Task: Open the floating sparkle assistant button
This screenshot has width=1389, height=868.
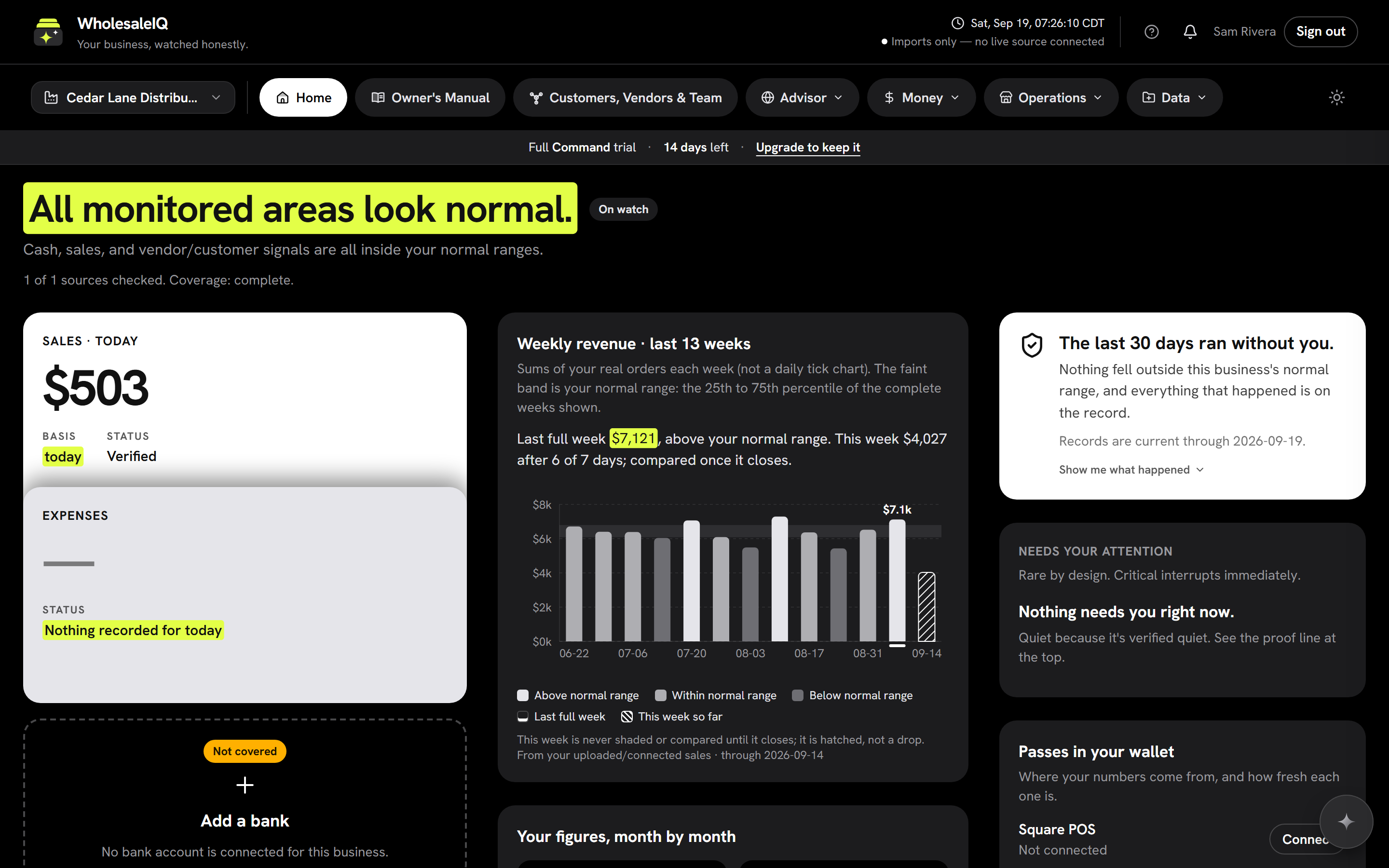Action: 1346,822
